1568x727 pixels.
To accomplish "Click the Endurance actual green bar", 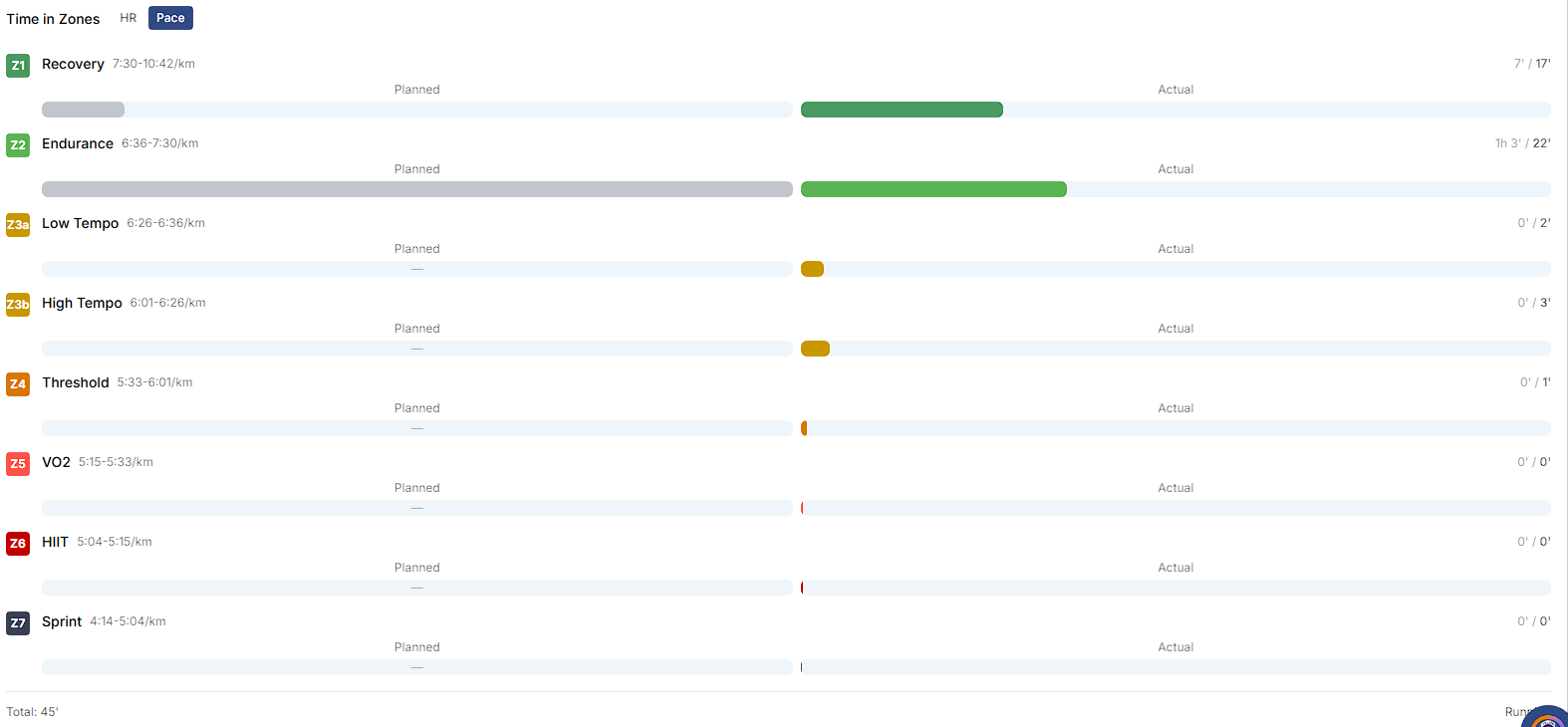I will point(933,189).
